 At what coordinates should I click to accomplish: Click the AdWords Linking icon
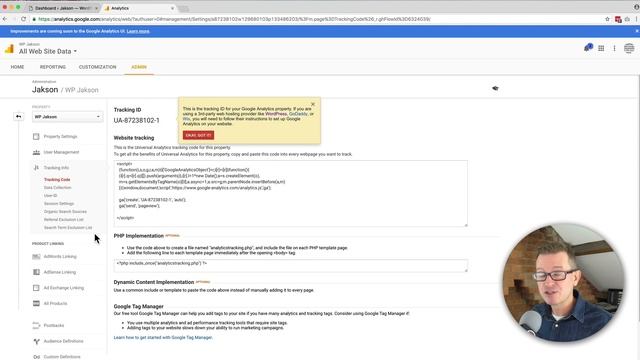tap(36, 256)
